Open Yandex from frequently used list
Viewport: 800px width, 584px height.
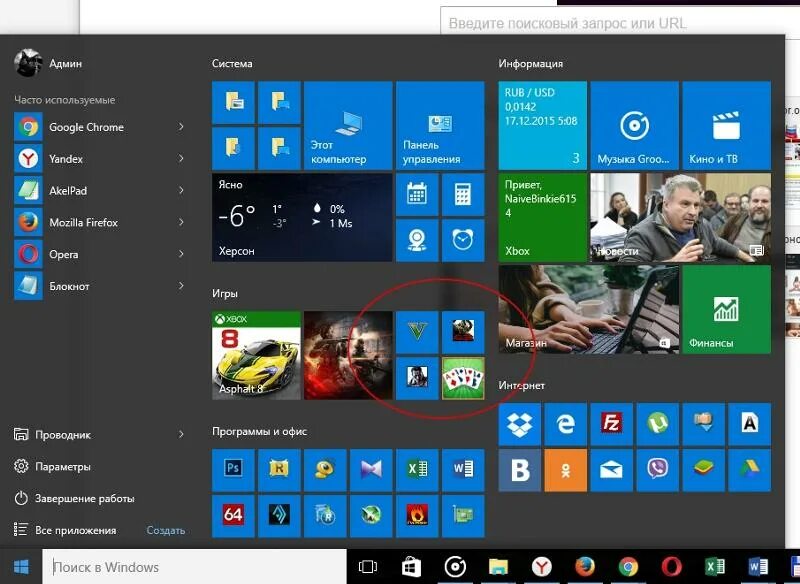99,159
